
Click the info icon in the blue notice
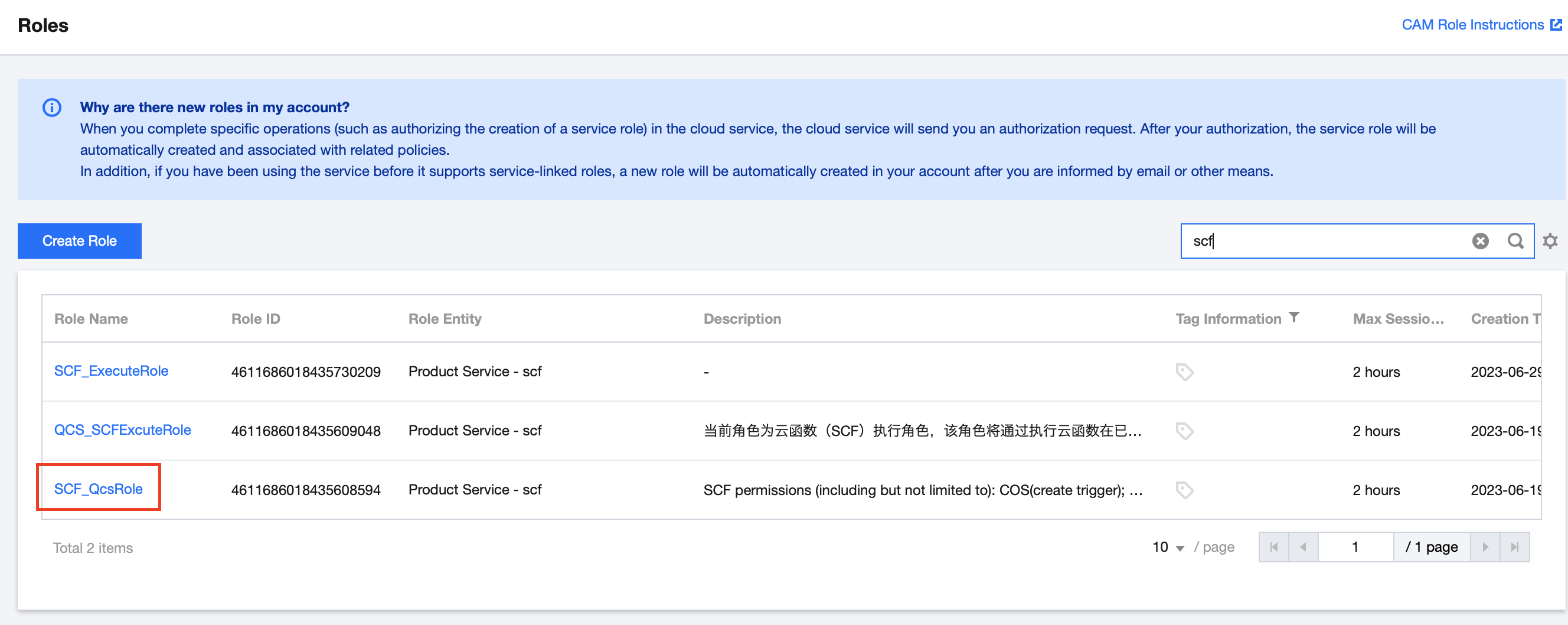coord(52,108)
